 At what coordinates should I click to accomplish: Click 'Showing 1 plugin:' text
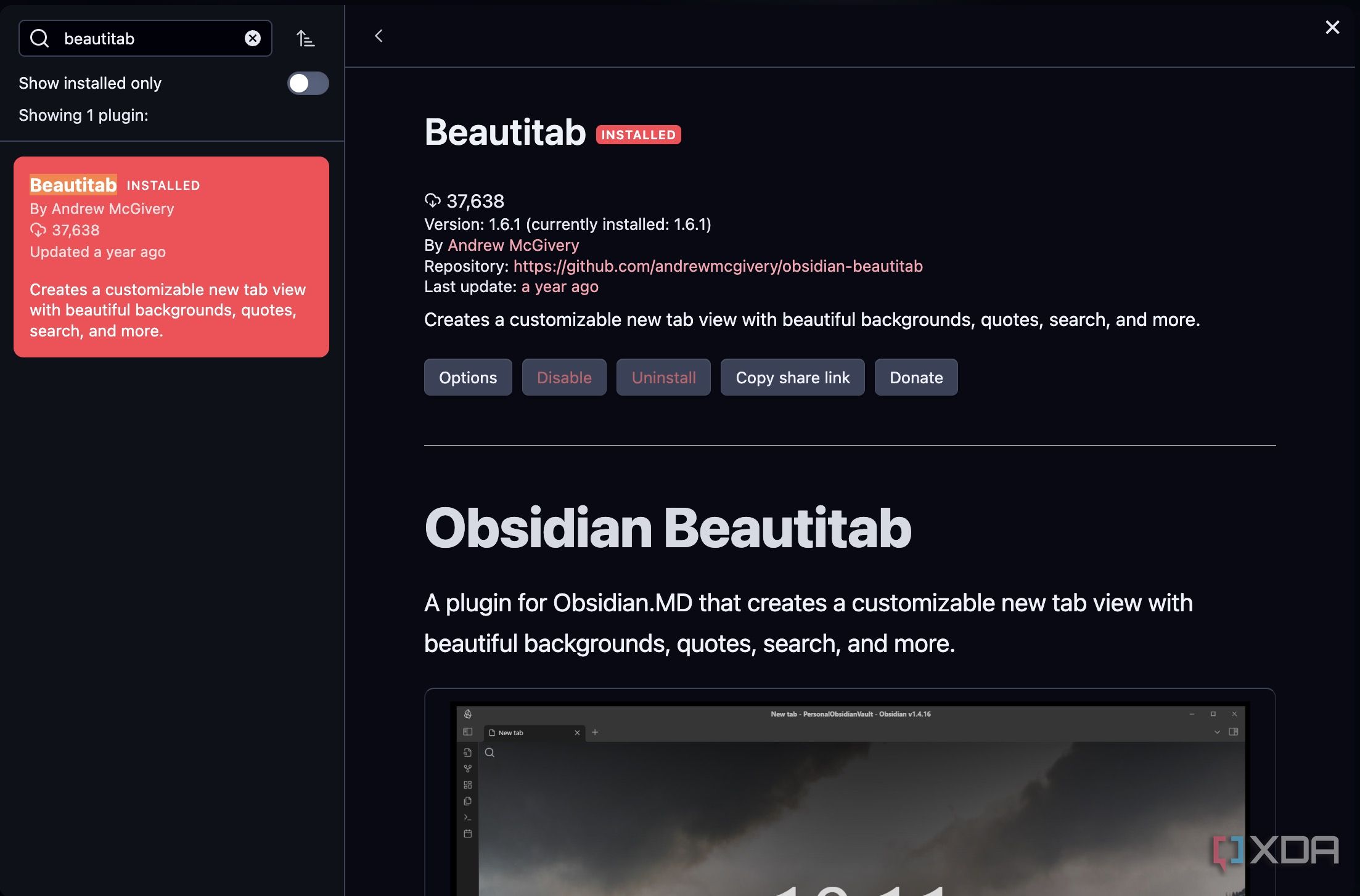pyautogui.click(x=83, y=115)
